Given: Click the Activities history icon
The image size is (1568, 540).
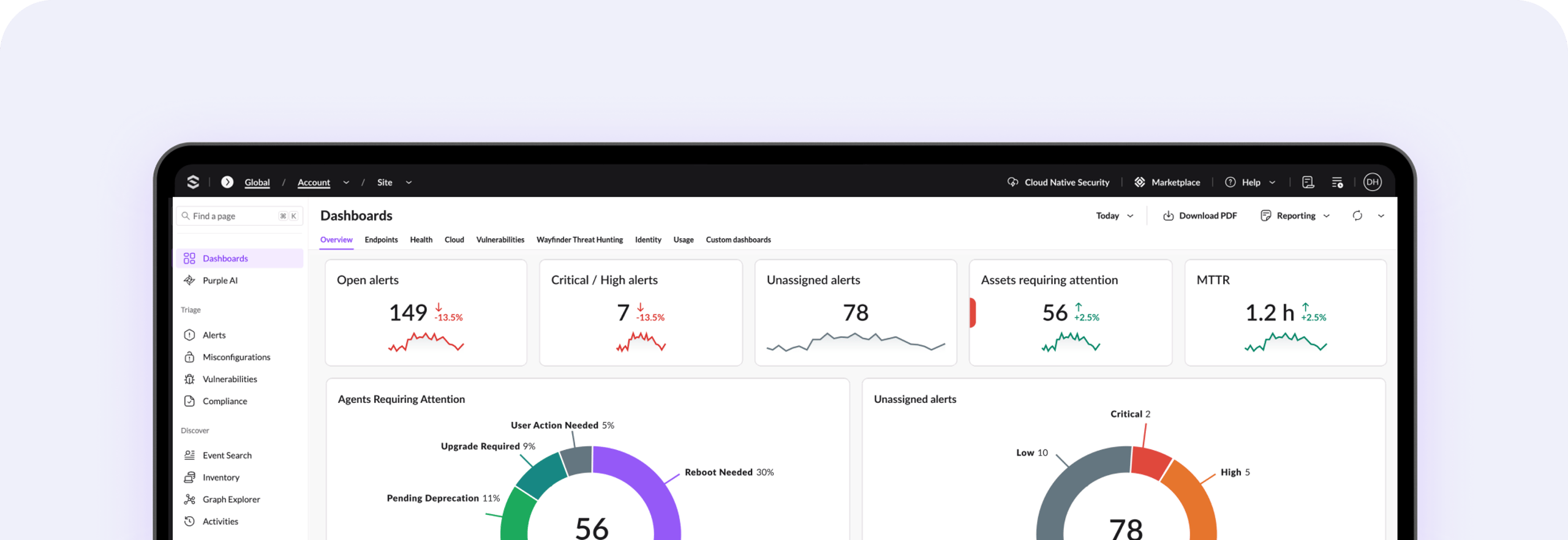Looking at the screenshot, I should [189, 521].
